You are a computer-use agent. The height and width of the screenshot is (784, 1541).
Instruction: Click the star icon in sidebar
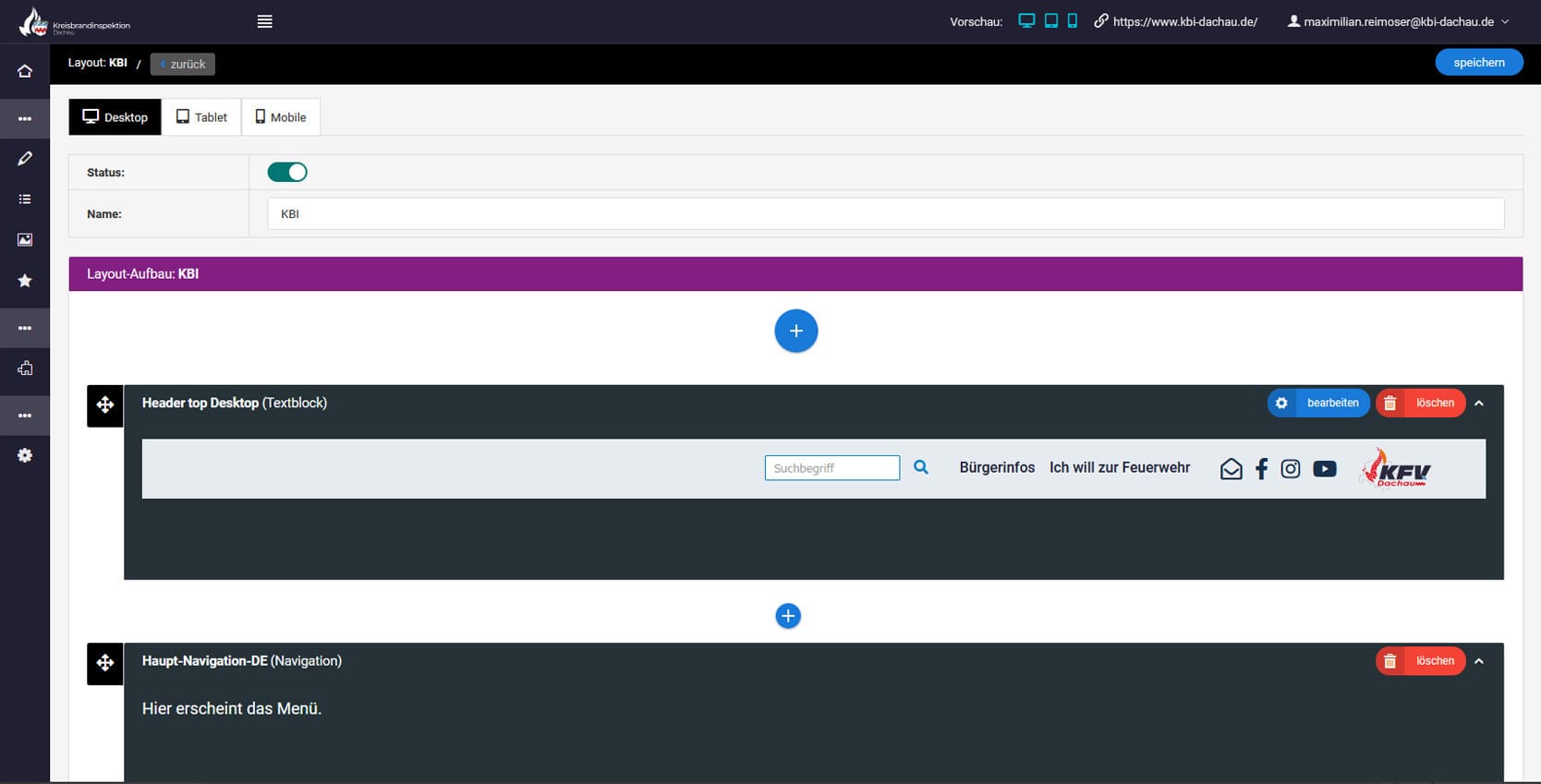(x=25, y=281)
